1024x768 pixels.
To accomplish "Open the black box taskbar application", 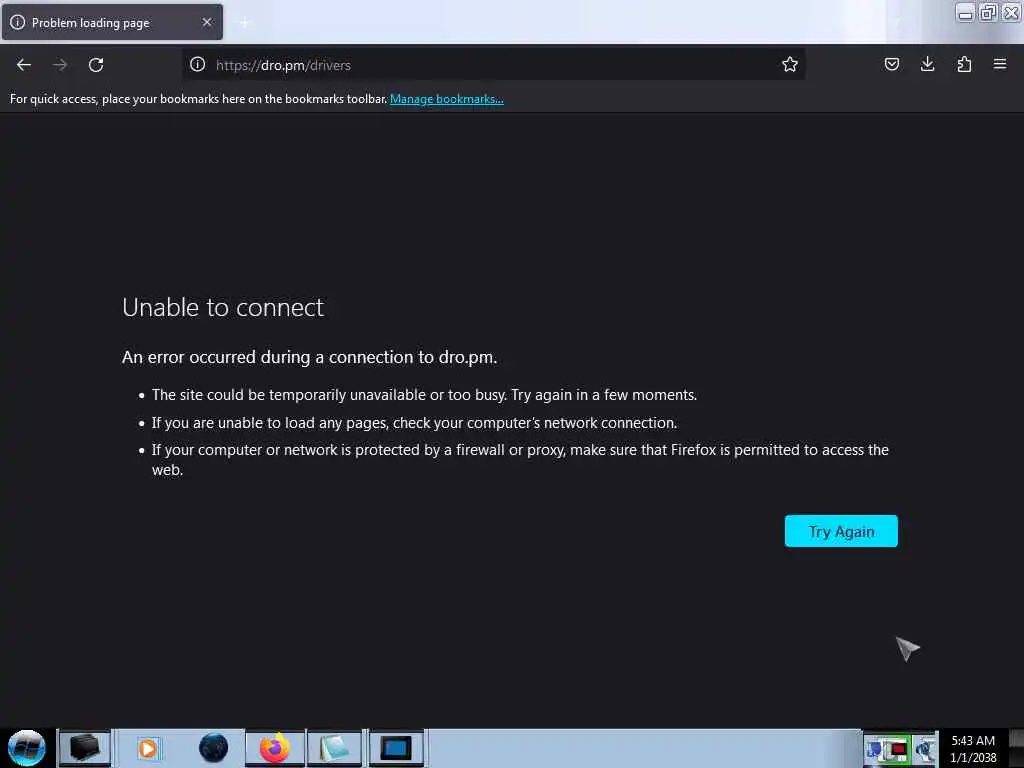I will tap(84, 748).
